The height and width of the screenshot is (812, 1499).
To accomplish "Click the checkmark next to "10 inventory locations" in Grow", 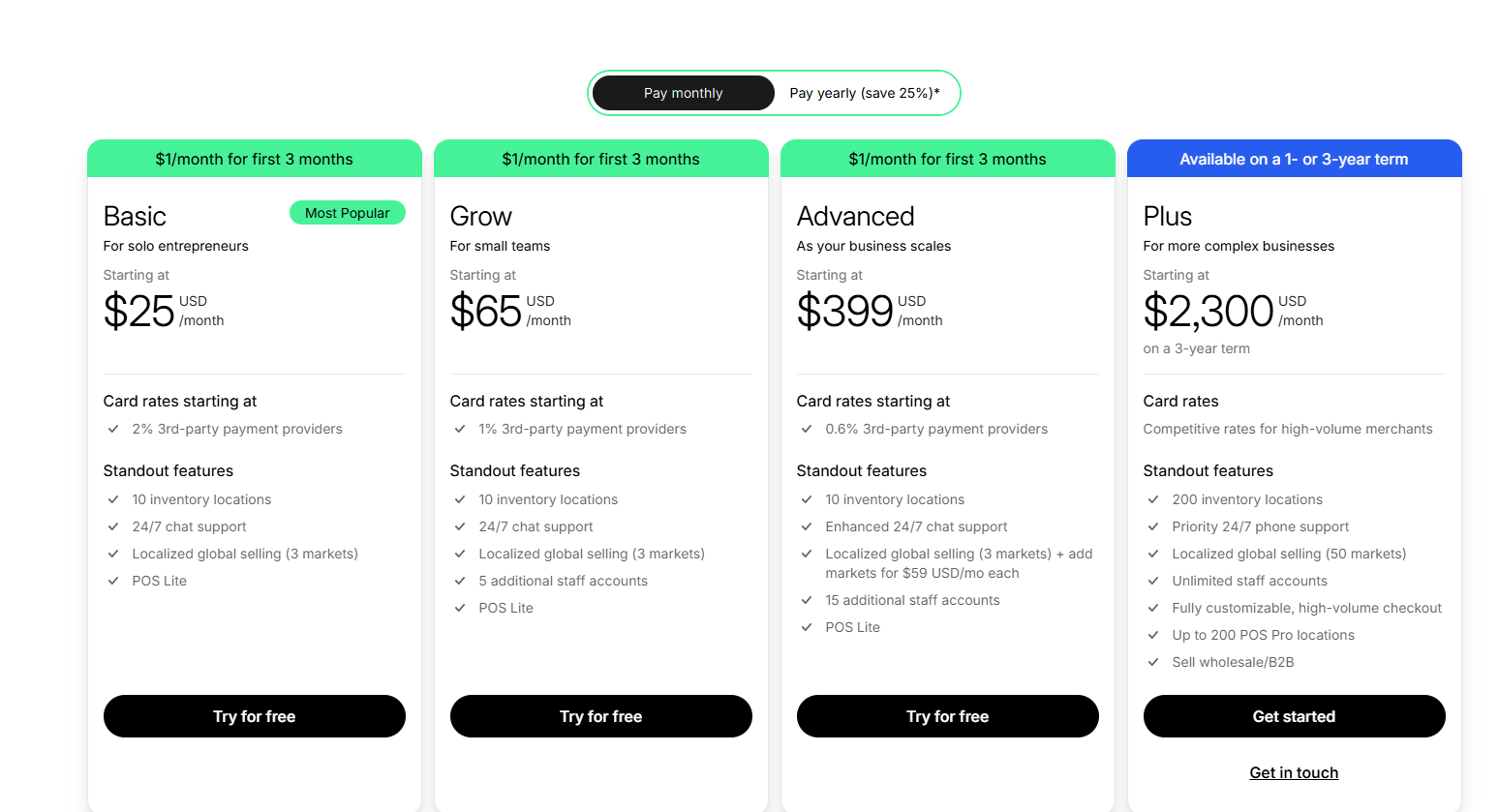I will pos(460,499).
